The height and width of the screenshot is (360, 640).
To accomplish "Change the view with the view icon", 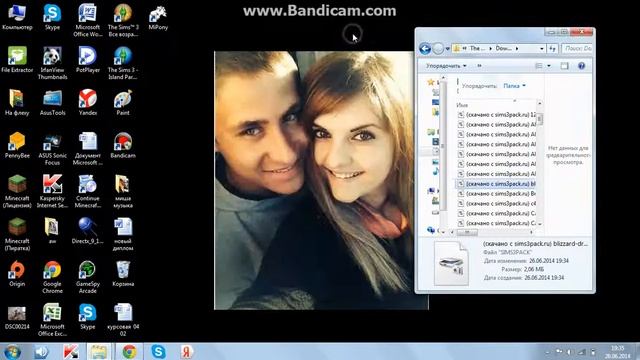I will point(539,66).
